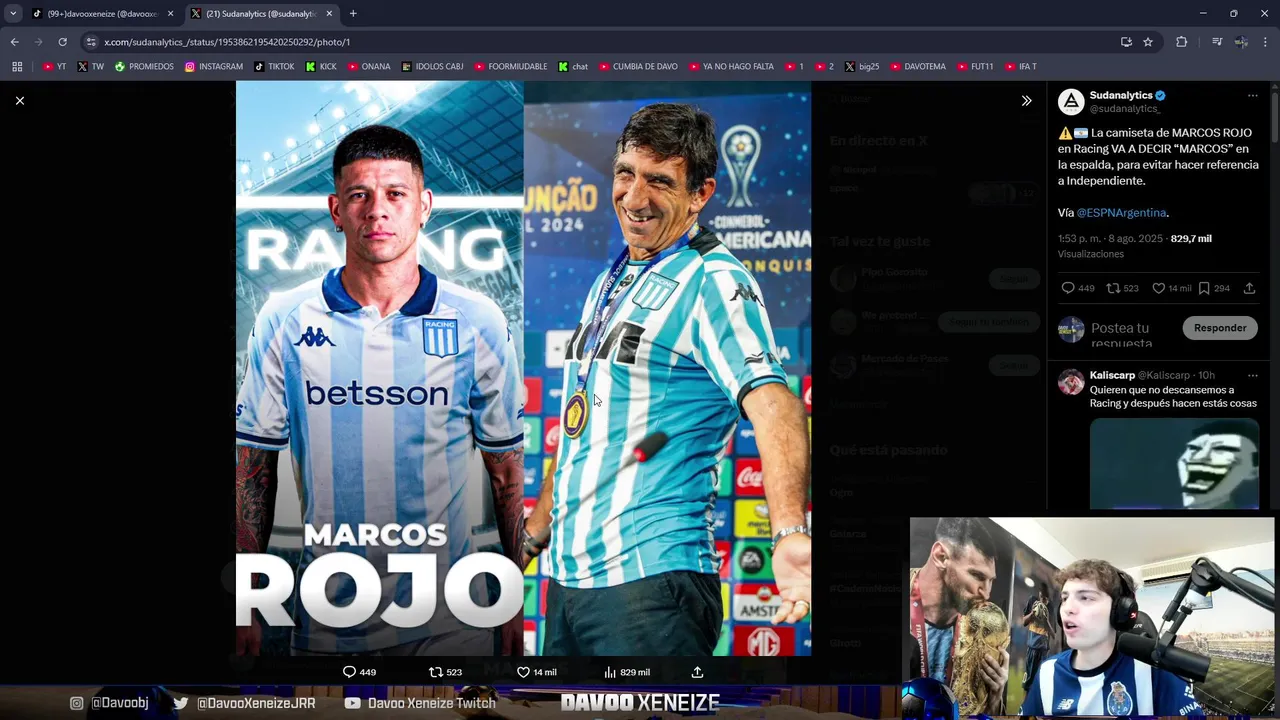Open the chat bookmark
Screen dimensions: 1280x720
tap(573, 67)
